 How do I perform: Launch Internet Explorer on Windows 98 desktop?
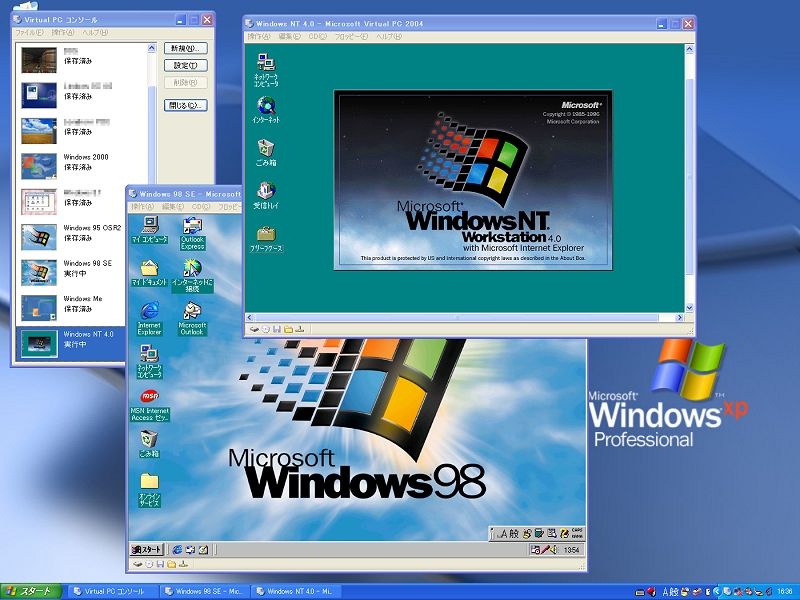pos(149,318)
